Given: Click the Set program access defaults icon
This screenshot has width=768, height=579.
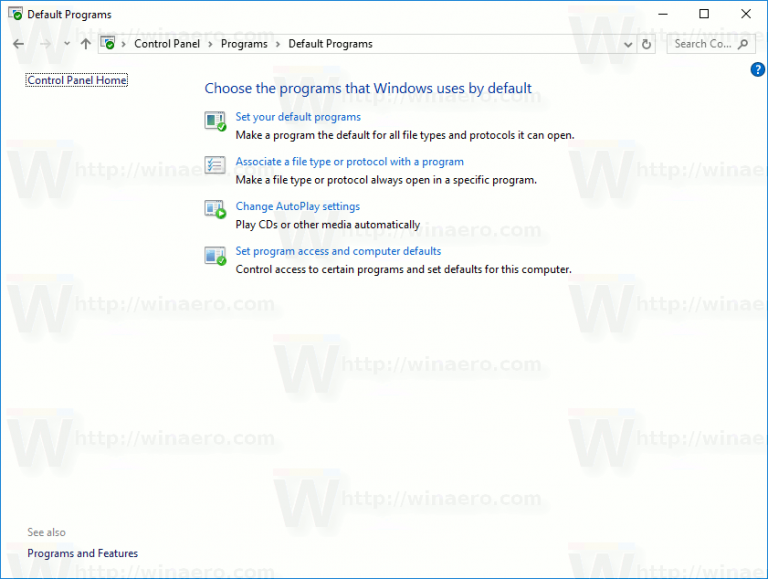Looking at the screenshot, I should 215,255.
